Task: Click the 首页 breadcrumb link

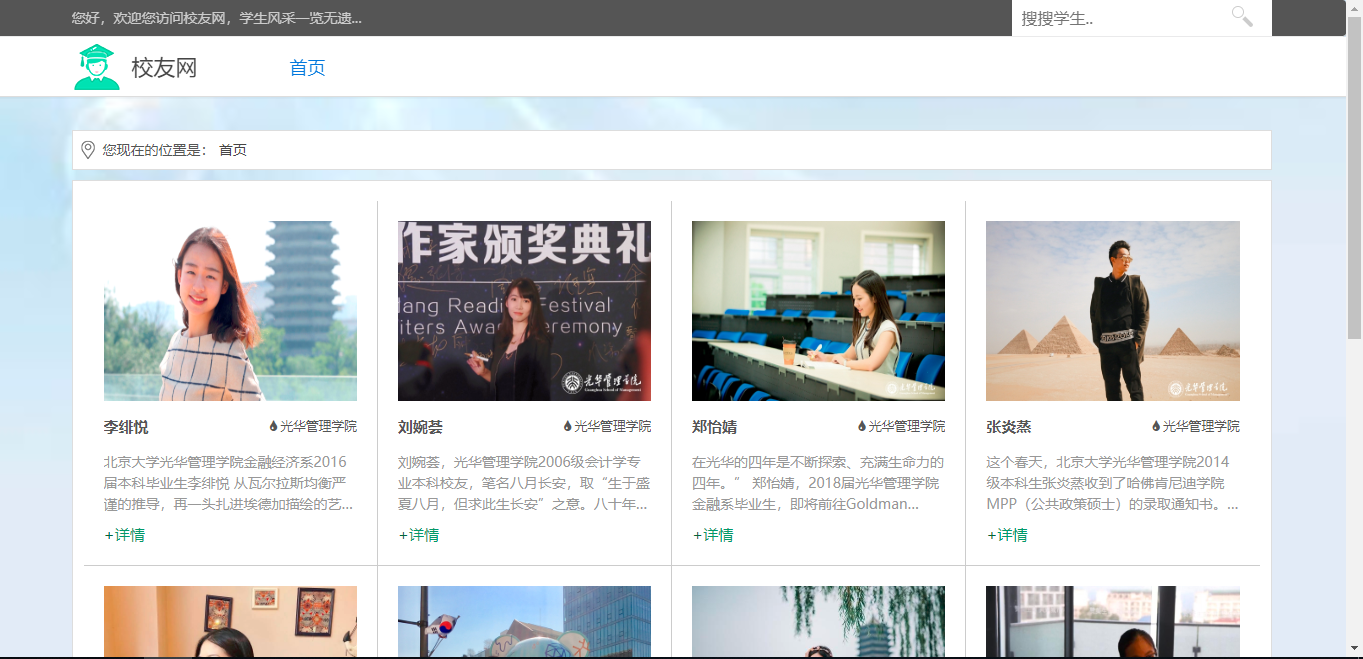Action: [233, 150]
